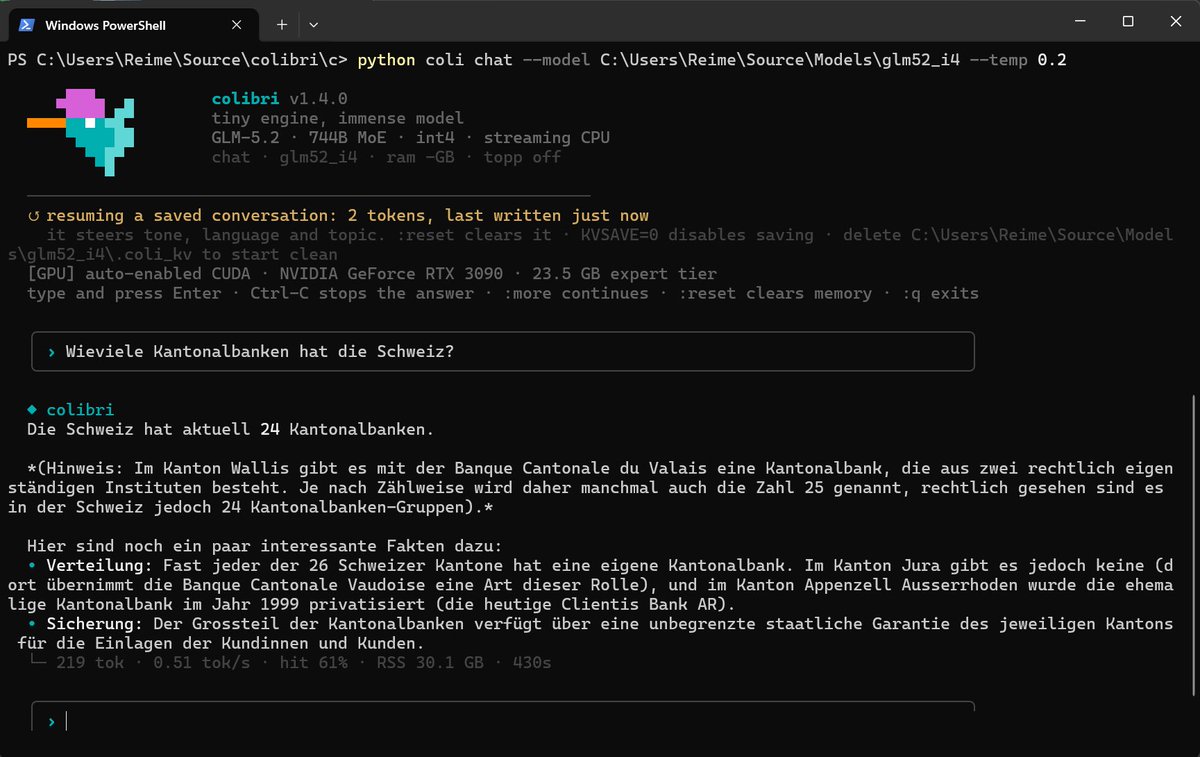Click 'Hier sind noch ein paar interessante Fakten'
Viewport: 1200px width, 757px height.
pos(265,546)
